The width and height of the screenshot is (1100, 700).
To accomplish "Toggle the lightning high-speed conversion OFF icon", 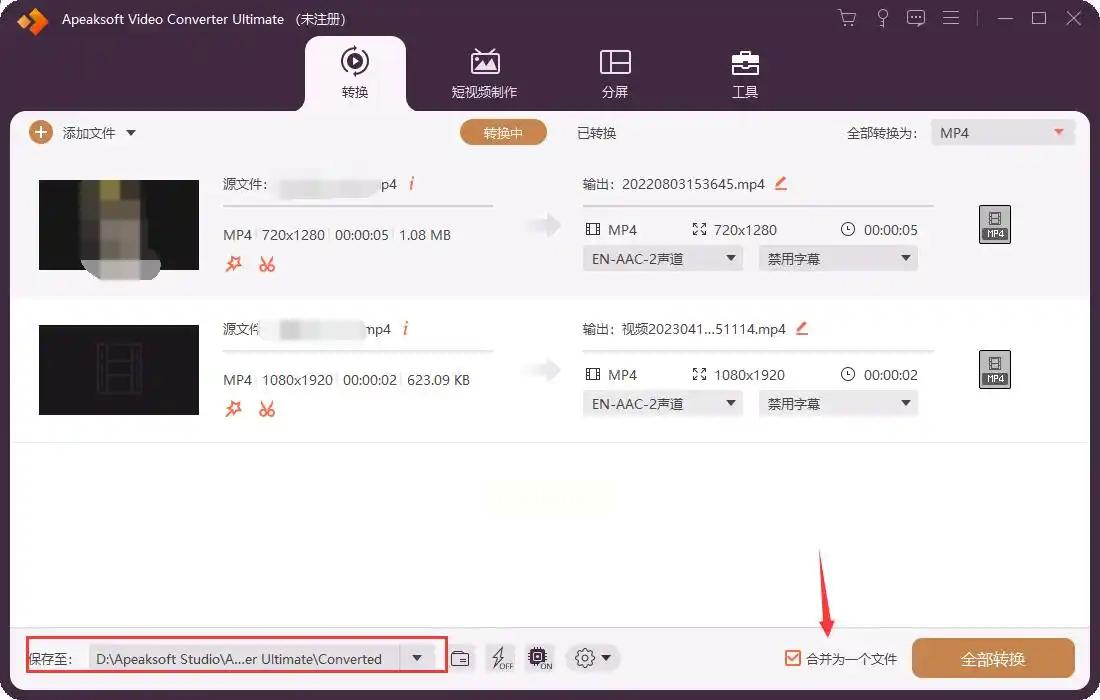I will click(502, 658).
